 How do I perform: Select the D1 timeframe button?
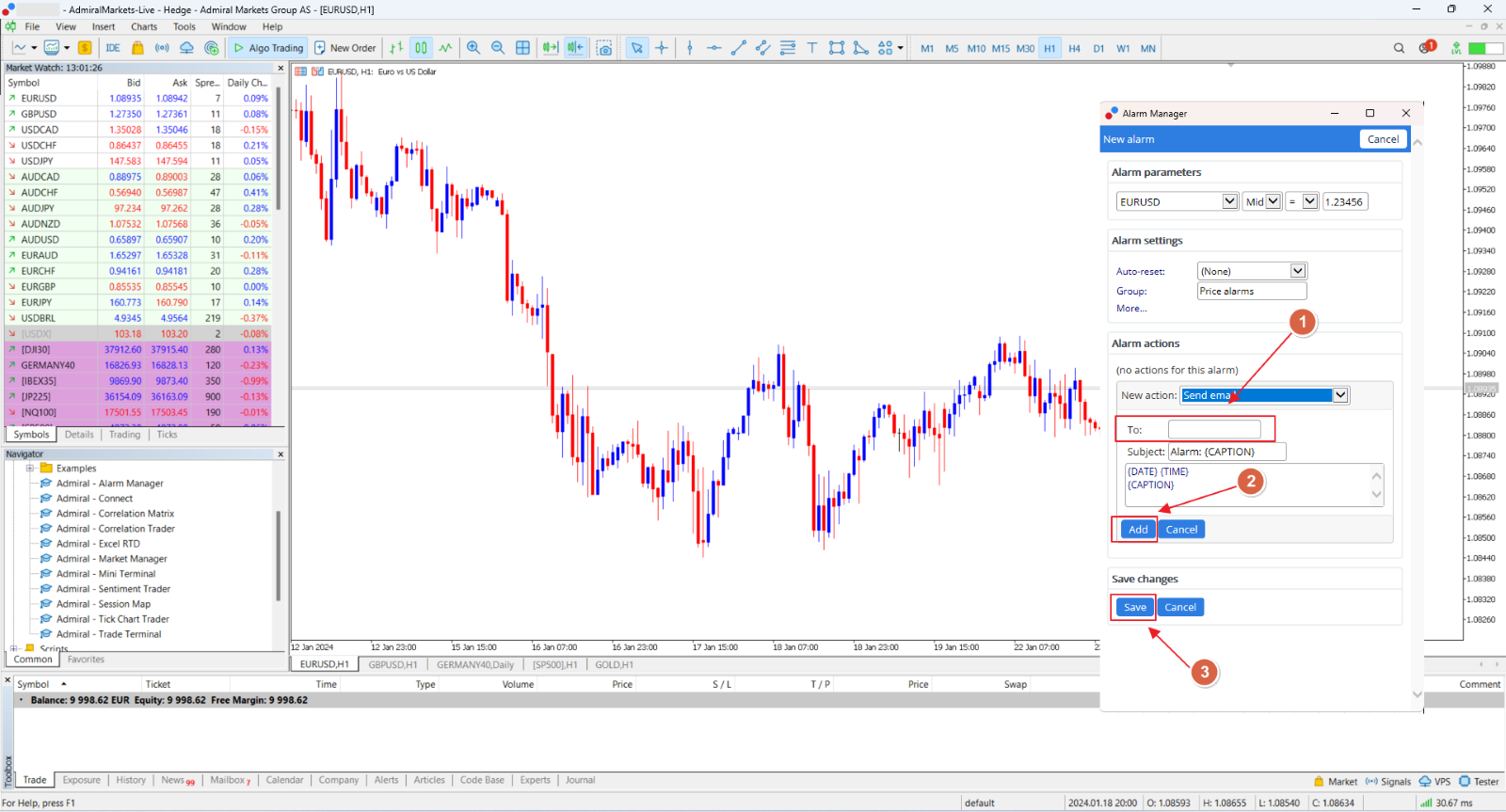tap(1098, 48)
